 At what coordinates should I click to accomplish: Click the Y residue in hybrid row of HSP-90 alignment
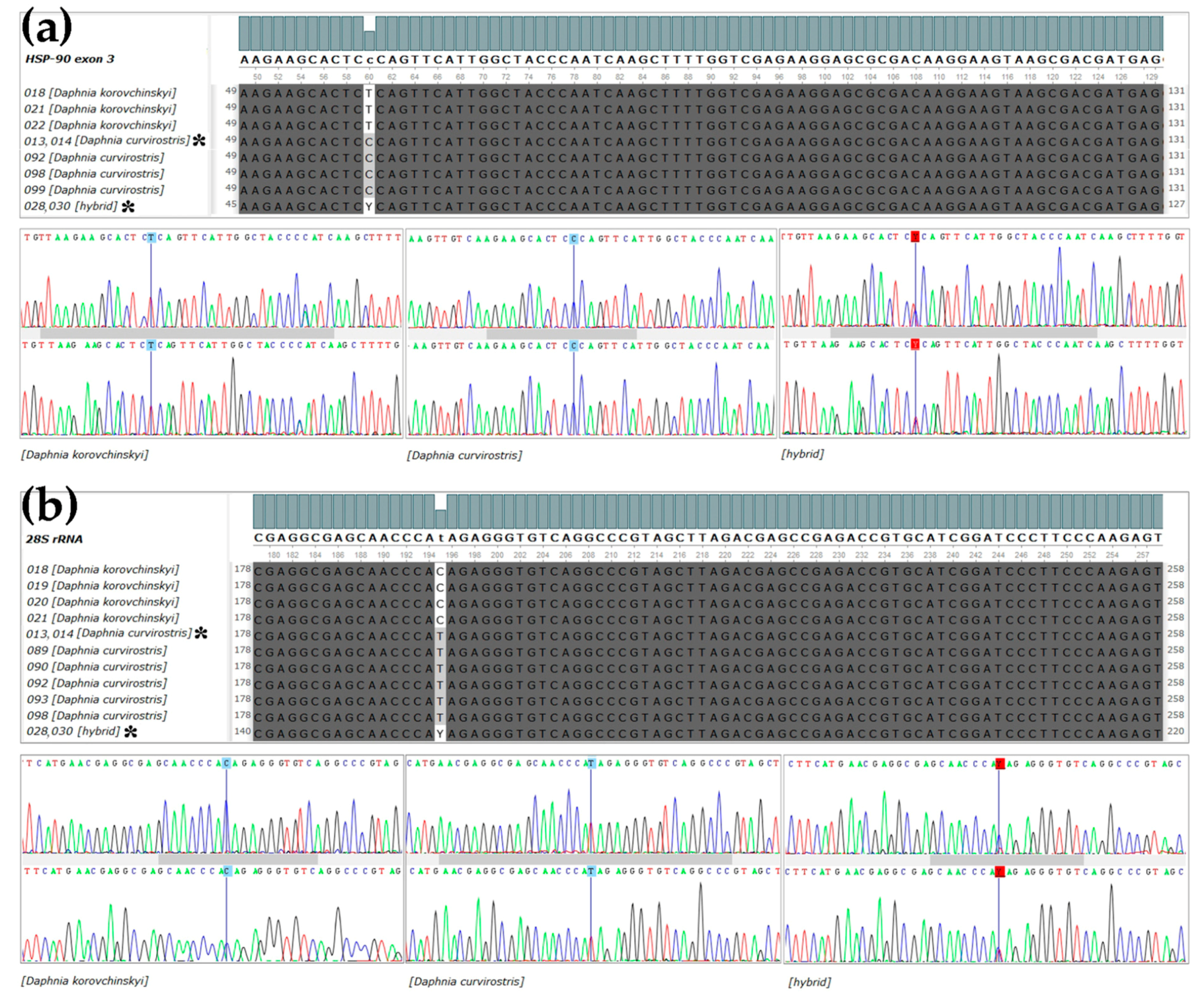[369, 206]
